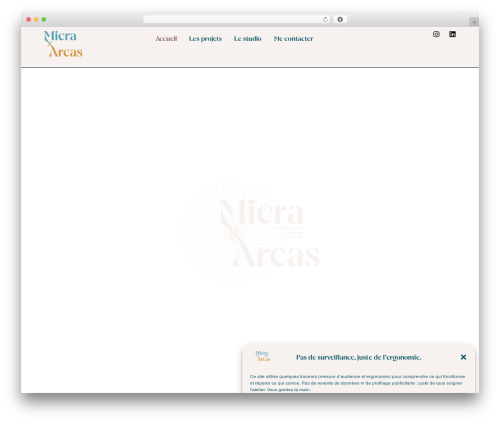Click the yellow minimize window button
The height and width of the screenshot is (423, 500).
[x=36, y=20]
